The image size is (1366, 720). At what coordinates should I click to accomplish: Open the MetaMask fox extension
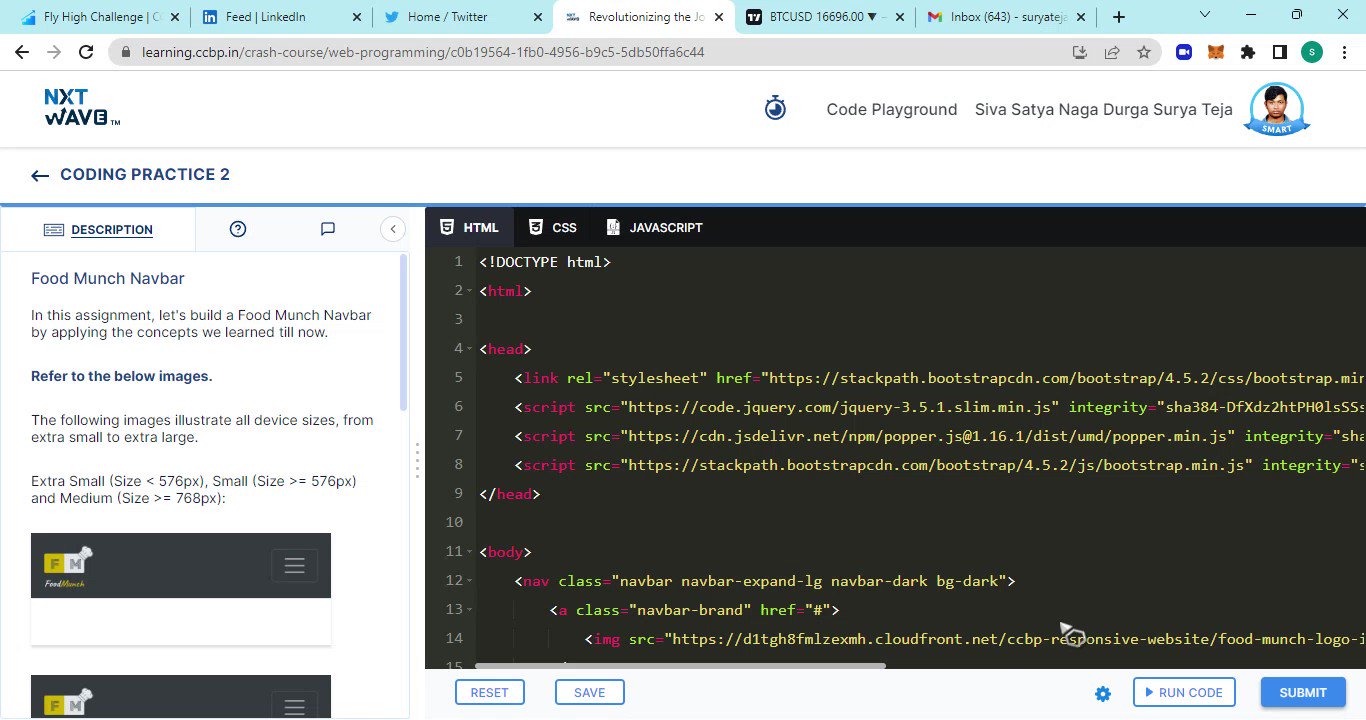pyautogui.click(x=1215, y=52)
